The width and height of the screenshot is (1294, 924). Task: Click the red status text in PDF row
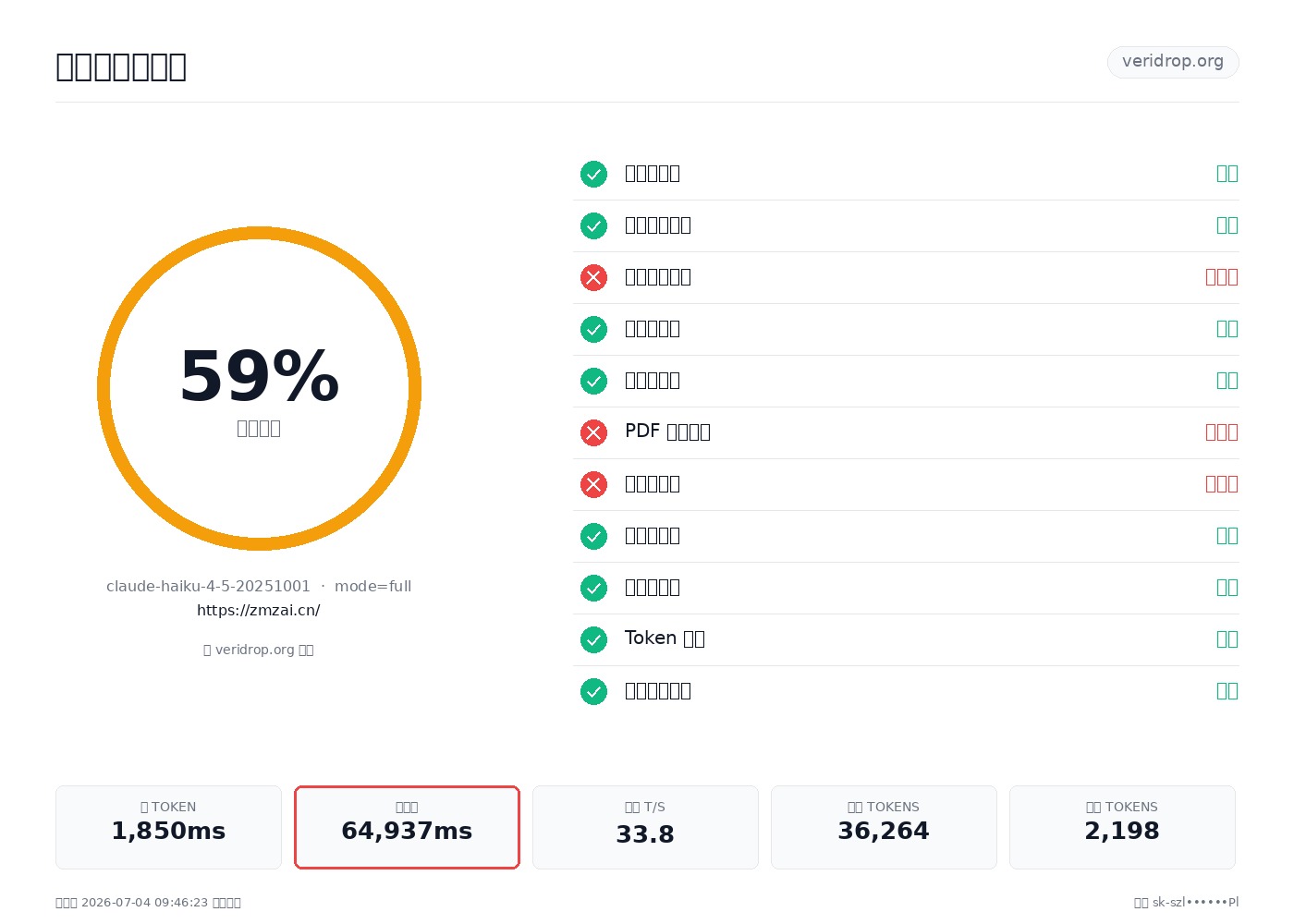coord(1221,432)
